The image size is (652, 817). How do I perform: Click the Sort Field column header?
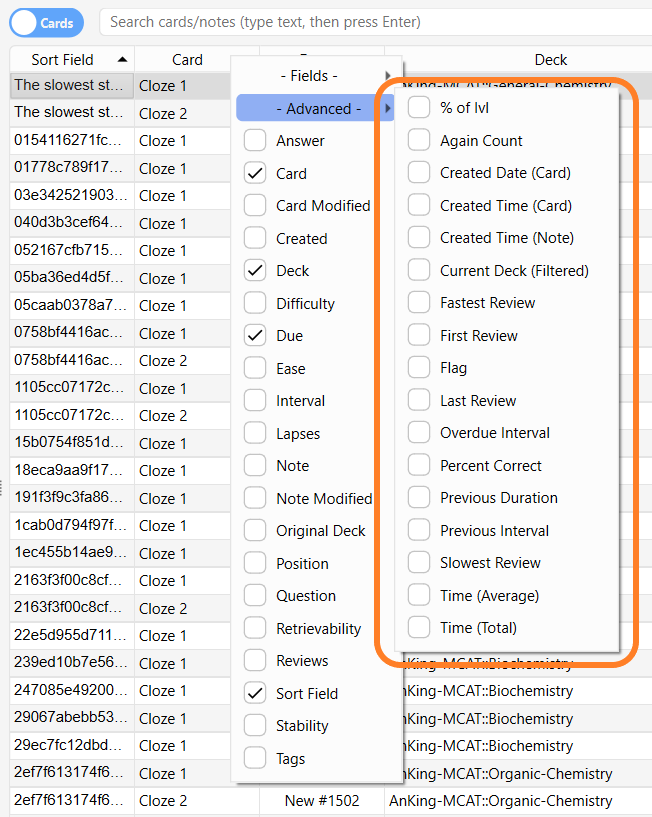coord(65,59)
